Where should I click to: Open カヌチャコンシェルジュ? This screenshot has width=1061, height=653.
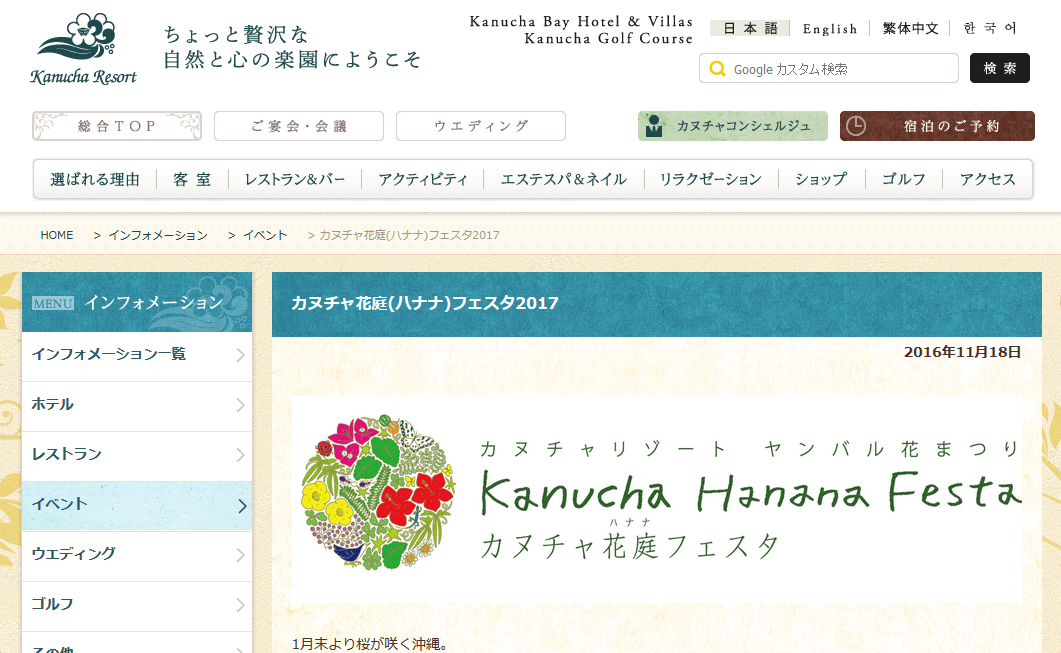(733, 126)
